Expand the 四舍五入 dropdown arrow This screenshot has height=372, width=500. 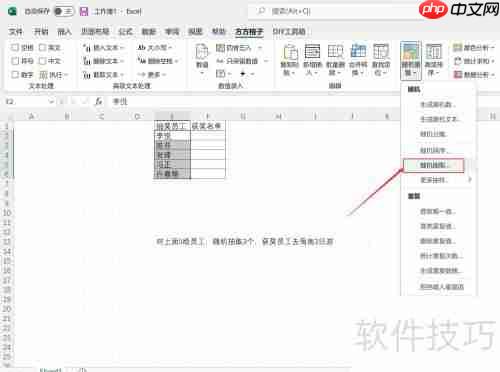pos(260,48)
